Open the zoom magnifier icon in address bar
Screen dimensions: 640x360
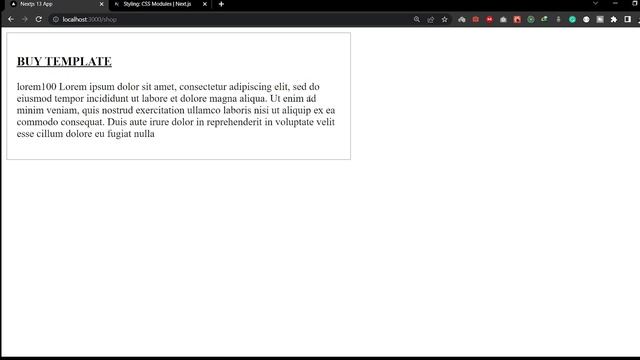click(416, 19)
